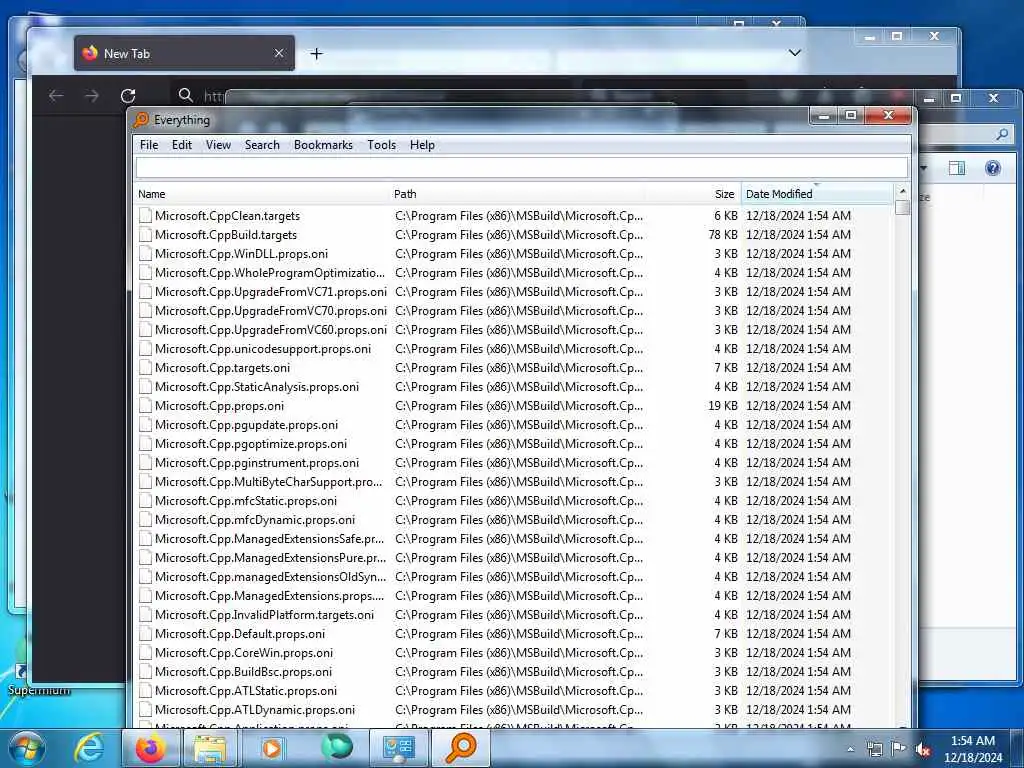Viewport: 1024px width, 768px height.
Task: Click the 78 KB size cell
Action: (x=723, y=234)
